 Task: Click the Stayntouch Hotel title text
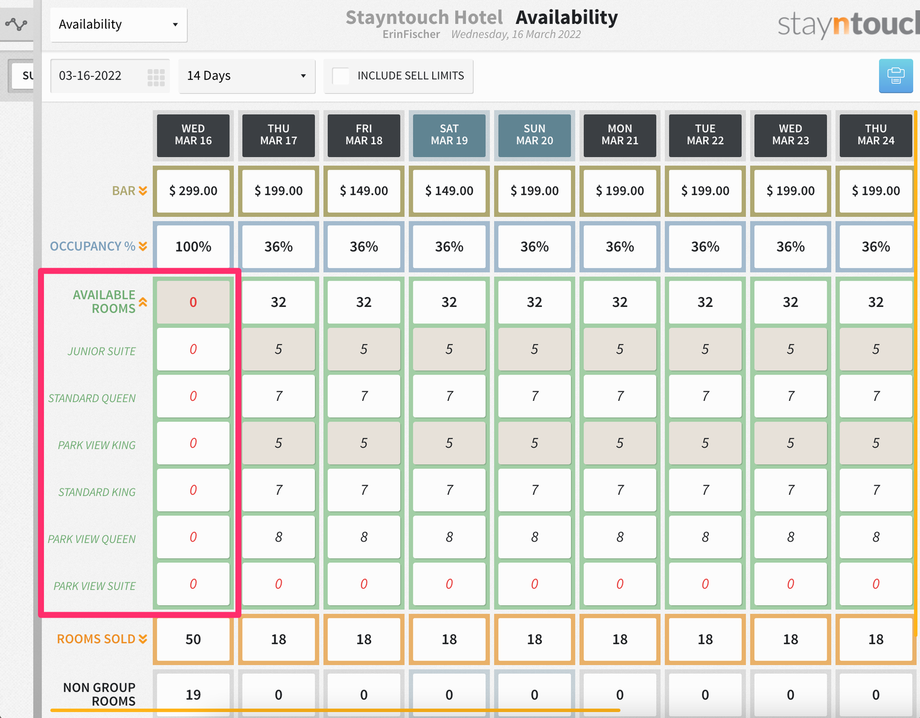tap(424, 18)
